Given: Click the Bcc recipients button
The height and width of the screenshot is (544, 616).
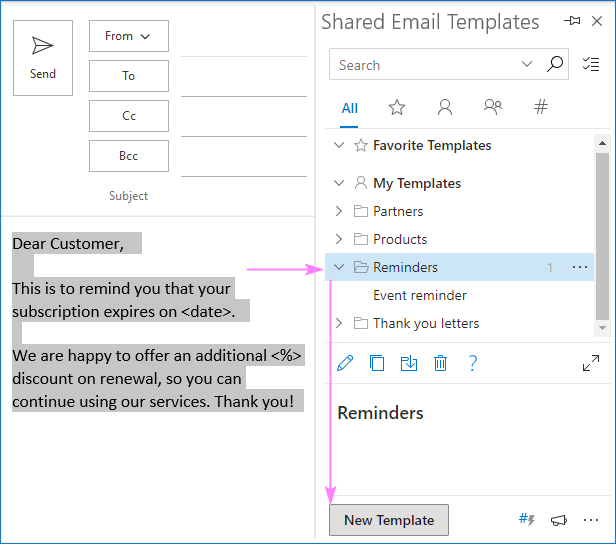Looking at the screenshot, I should (128, 156).
